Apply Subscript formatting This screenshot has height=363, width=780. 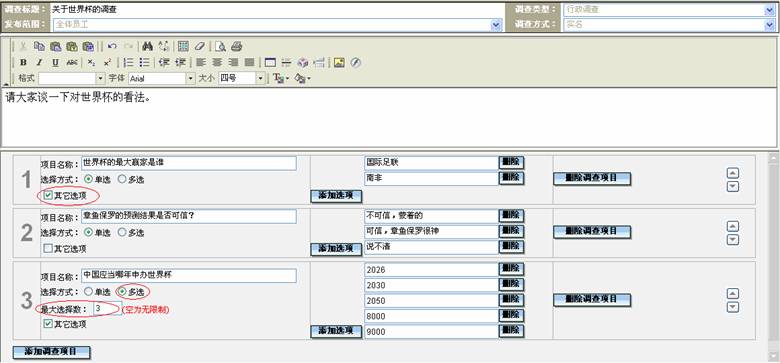click(x=91, y=63)
